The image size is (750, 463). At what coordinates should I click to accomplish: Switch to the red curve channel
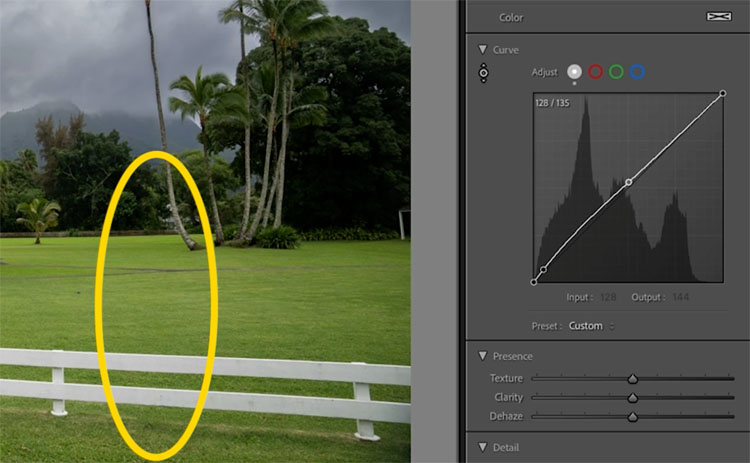[x=595, y=72]
